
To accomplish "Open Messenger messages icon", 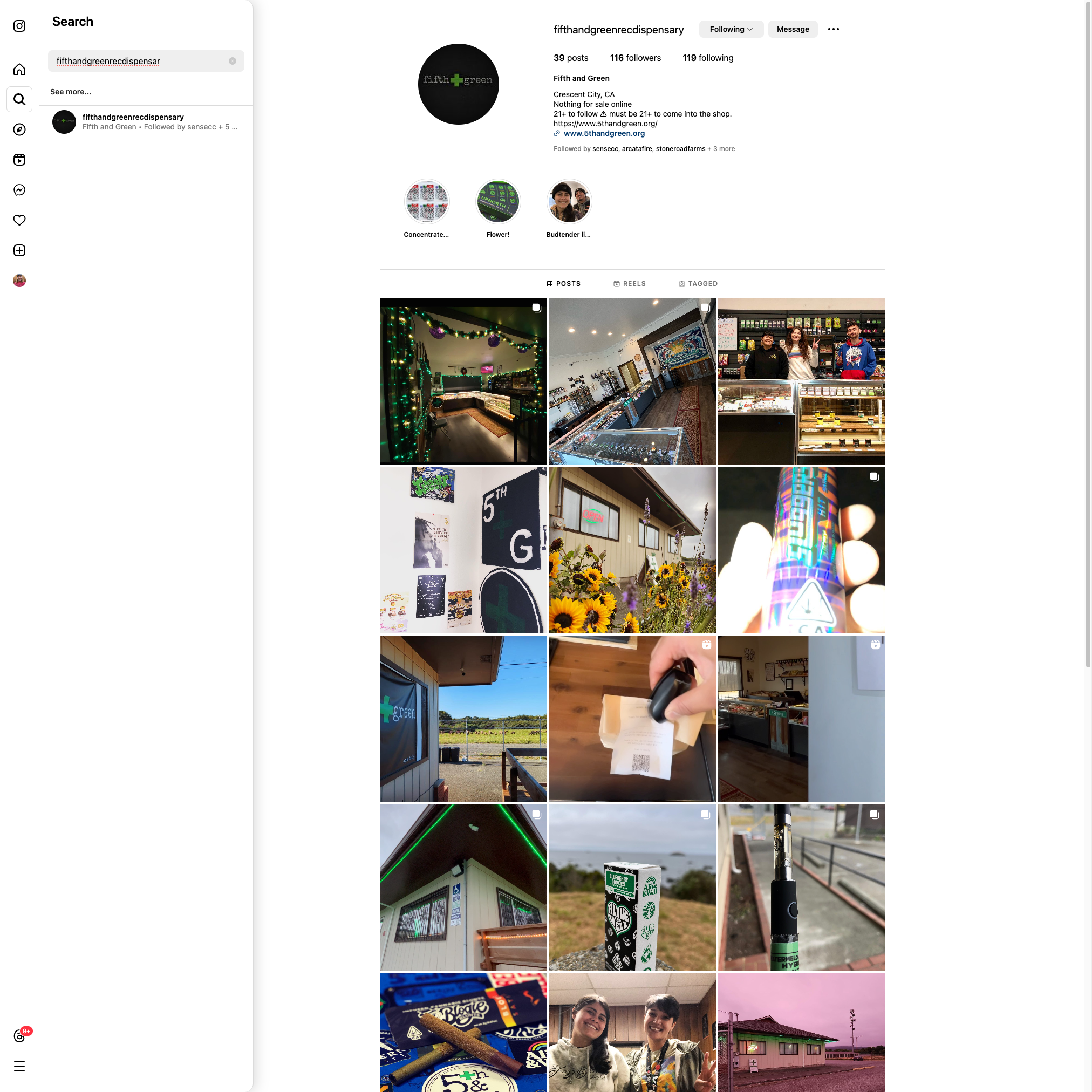I will pos(19,190).
